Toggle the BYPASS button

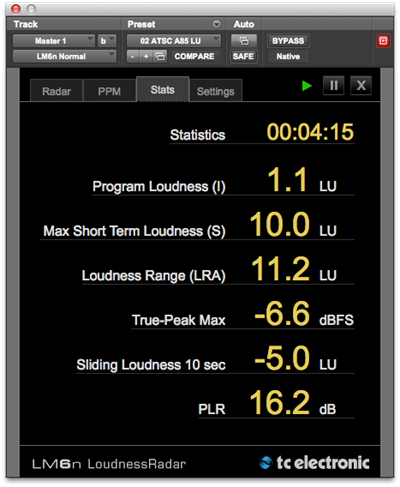288,41
